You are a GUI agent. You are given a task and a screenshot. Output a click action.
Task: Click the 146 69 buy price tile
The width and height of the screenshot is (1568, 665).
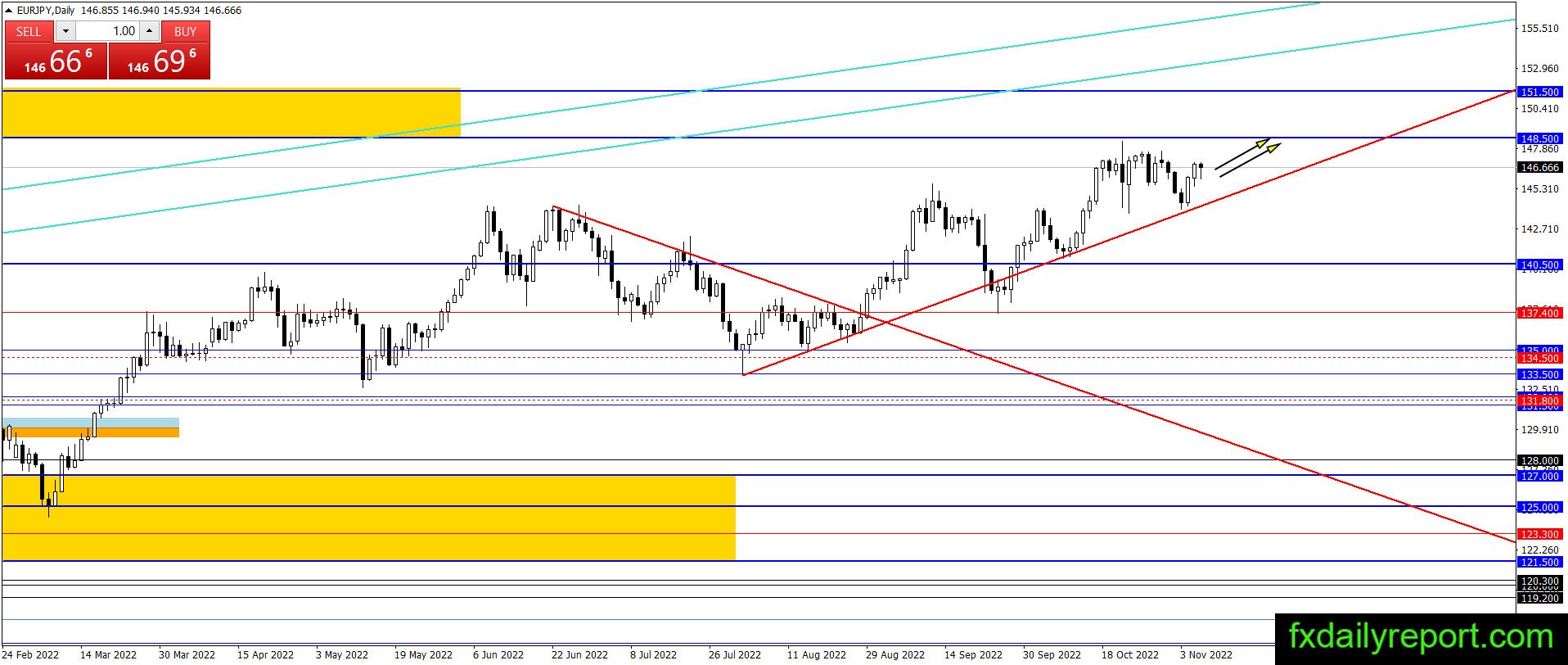pos(160,61)
